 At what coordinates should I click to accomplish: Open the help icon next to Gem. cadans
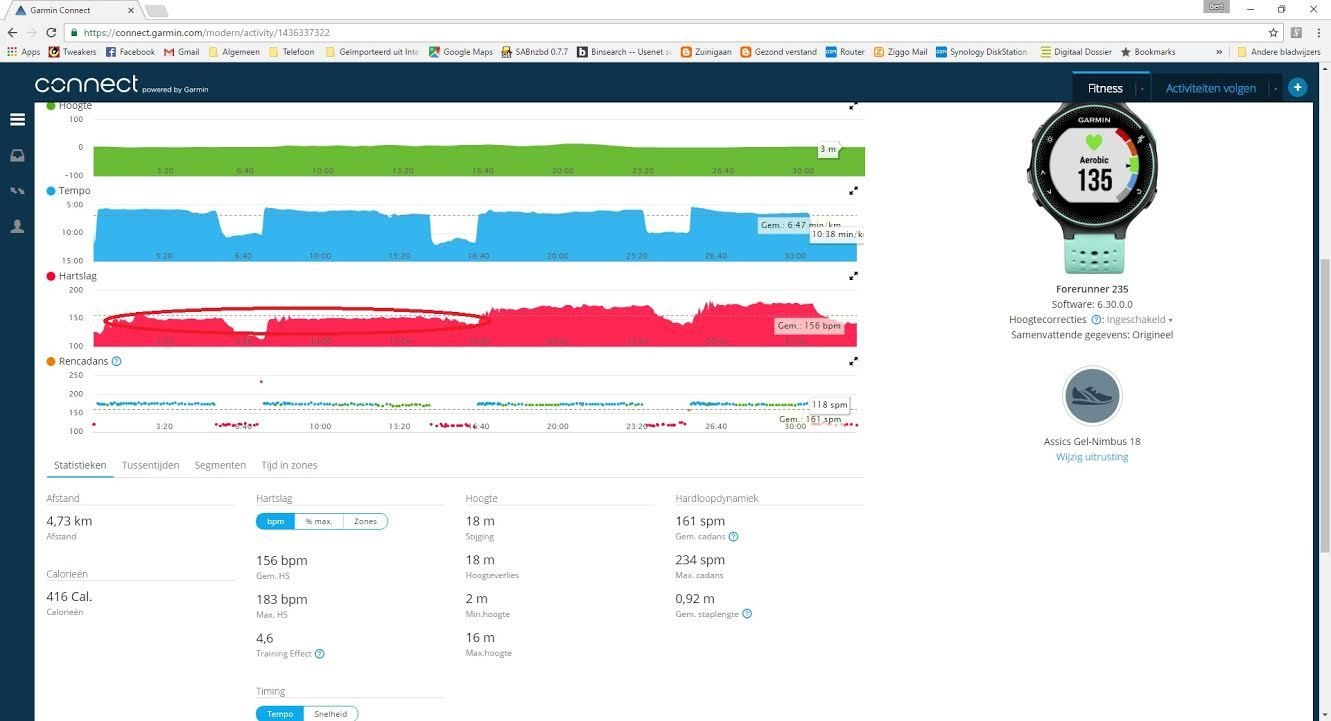[x=733, y=537]
